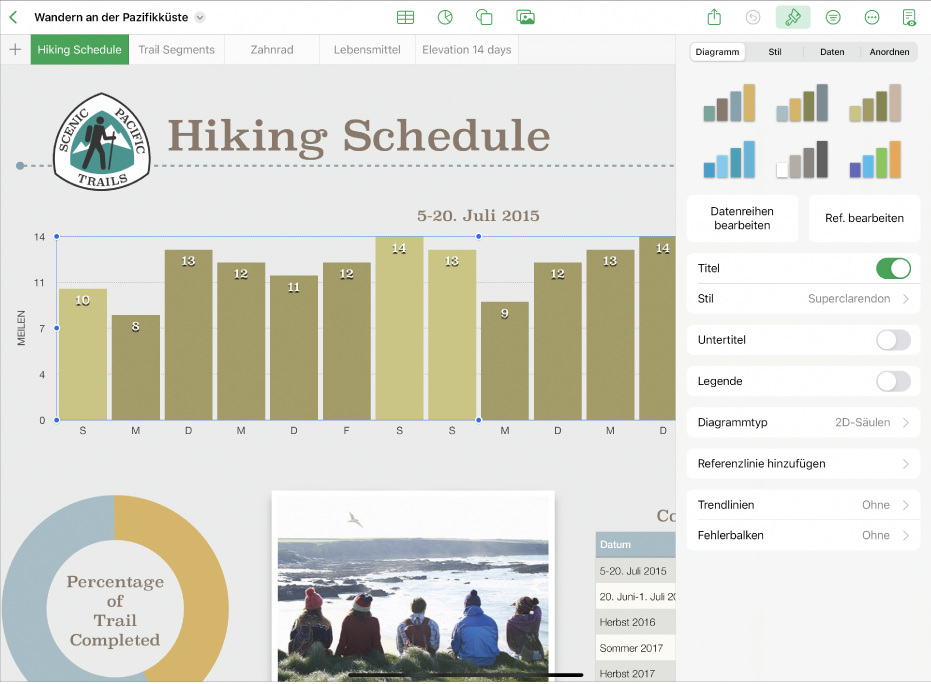Select the Stil segment in the format panel
The width and height of the screenshot is (931, 684).
coord(775,52)
